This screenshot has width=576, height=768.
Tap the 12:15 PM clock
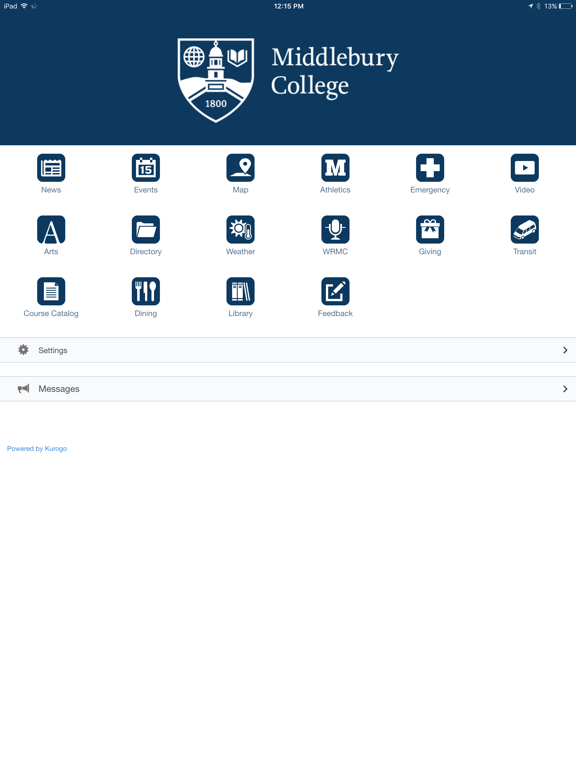(288, 6)
